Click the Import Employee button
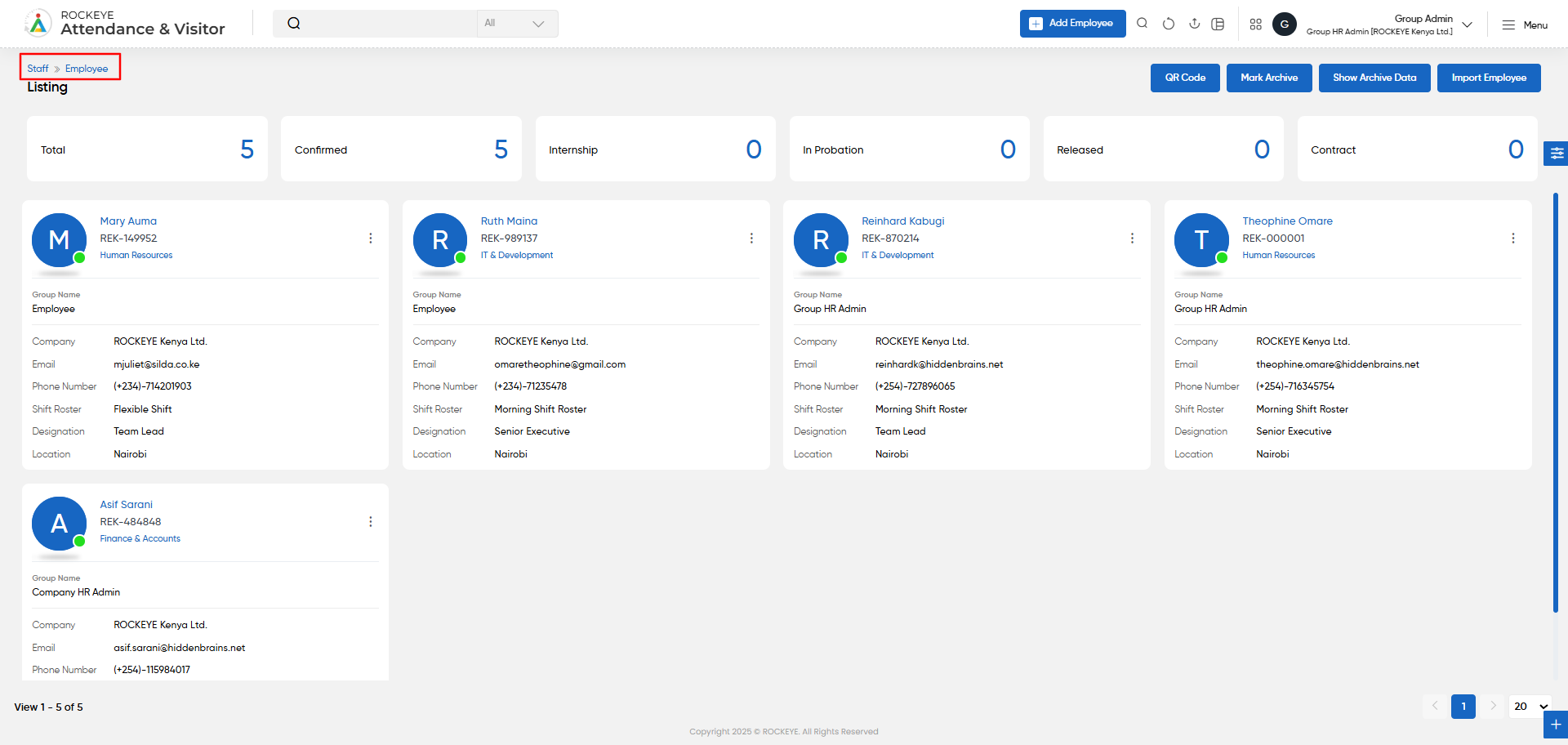This screenshot has width=1568, height=745. 1489,78
